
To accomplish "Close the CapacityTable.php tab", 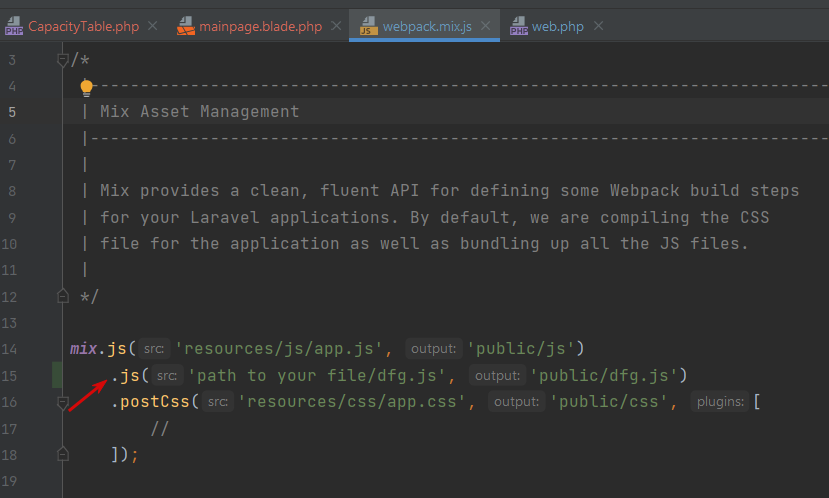I will point(153,26).
